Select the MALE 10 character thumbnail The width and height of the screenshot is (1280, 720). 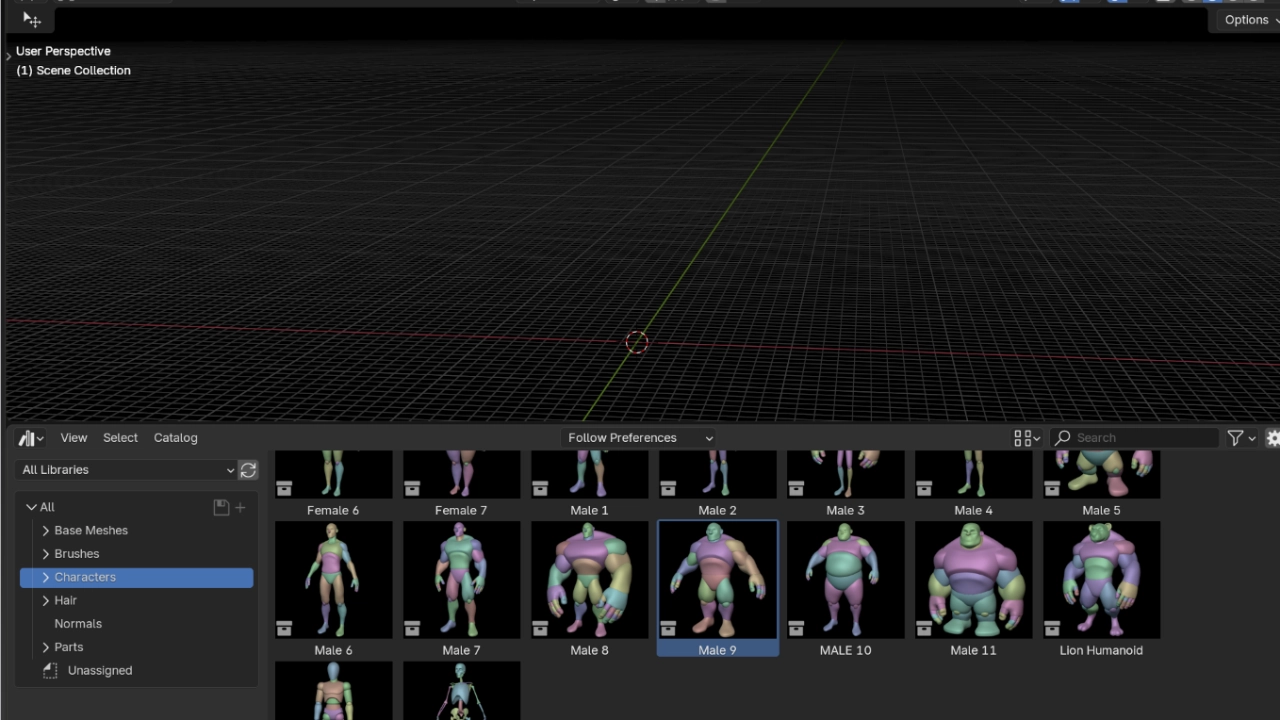[845, 580]
